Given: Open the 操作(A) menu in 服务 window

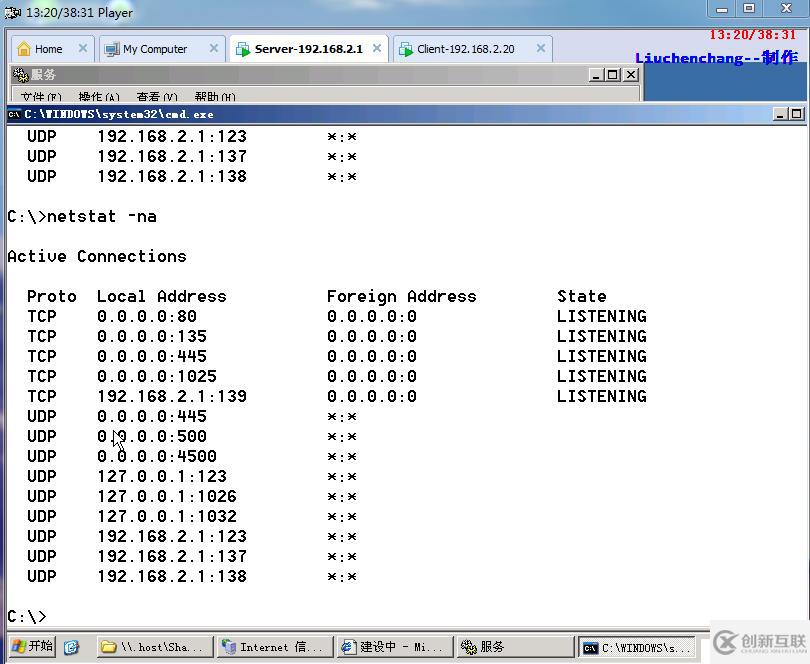Looking at the screenshot, I should click(99, 97).
